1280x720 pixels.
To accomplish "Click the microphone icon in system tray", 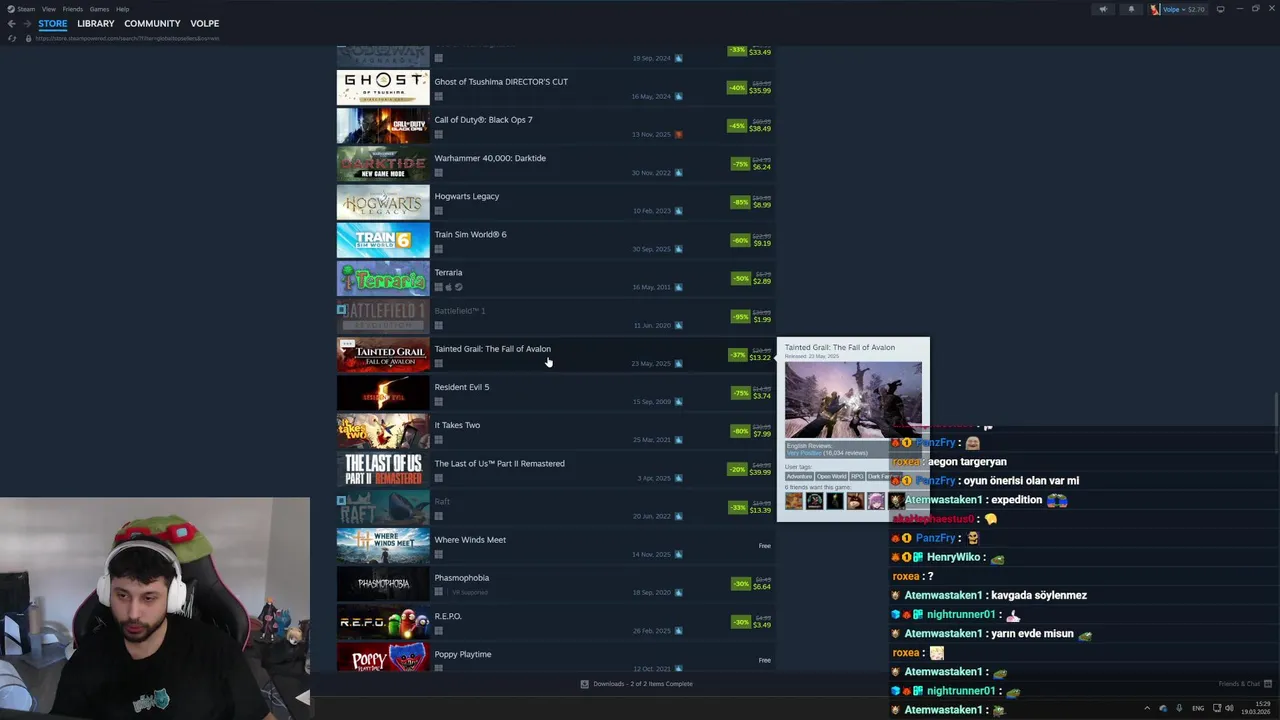I will [1179, 708].
